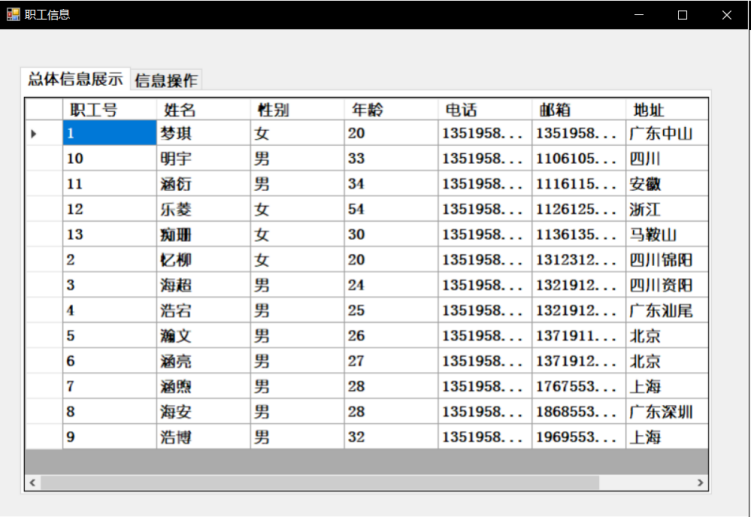
Task: Select the gender cell in 乐菱's row
Action: (297, 209)
